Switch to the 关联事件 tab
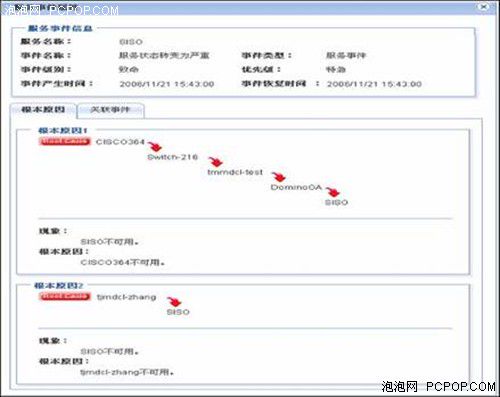Screen dimensions: 500x397 coord(110,110)
